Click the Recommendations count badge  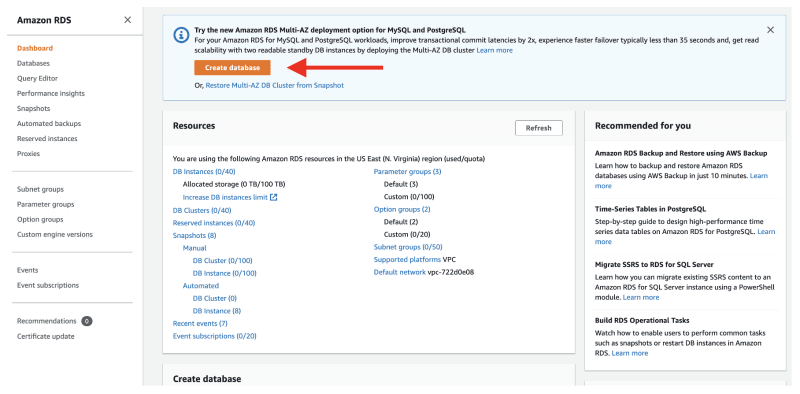pyautogui.click(x=87, y=322)
